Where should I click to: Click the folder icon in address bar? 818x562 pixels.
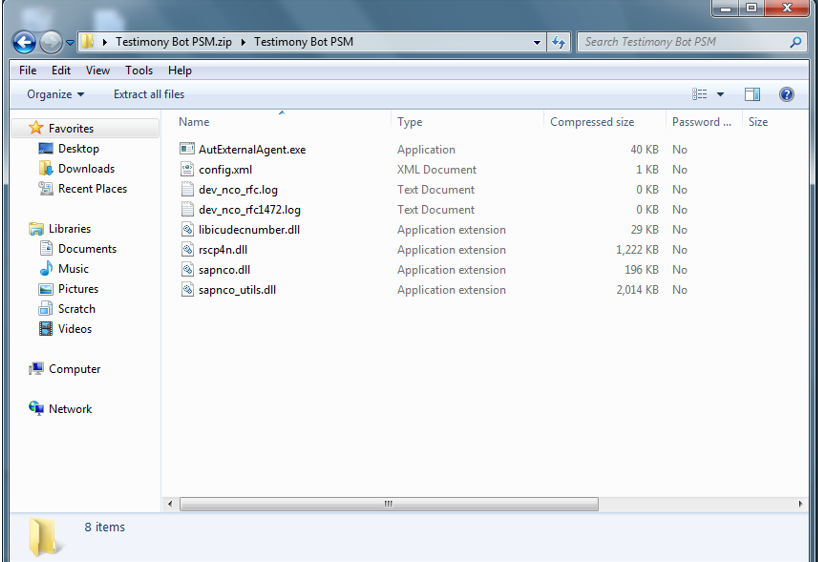coord(88,41)
